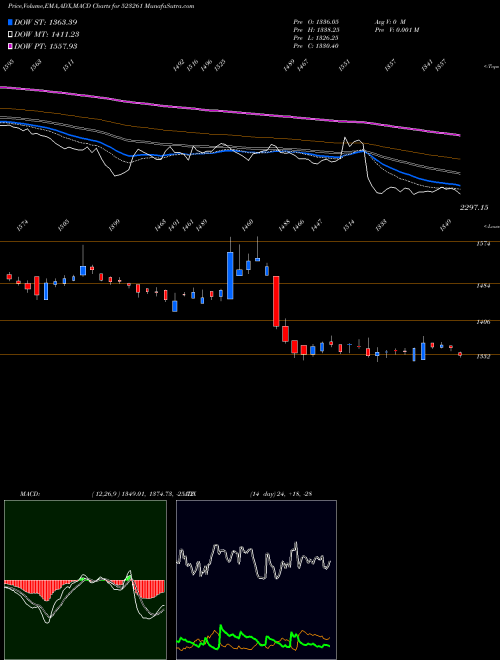Click the tallest blue breakout candlestick
500x660 pixels.
230,275
